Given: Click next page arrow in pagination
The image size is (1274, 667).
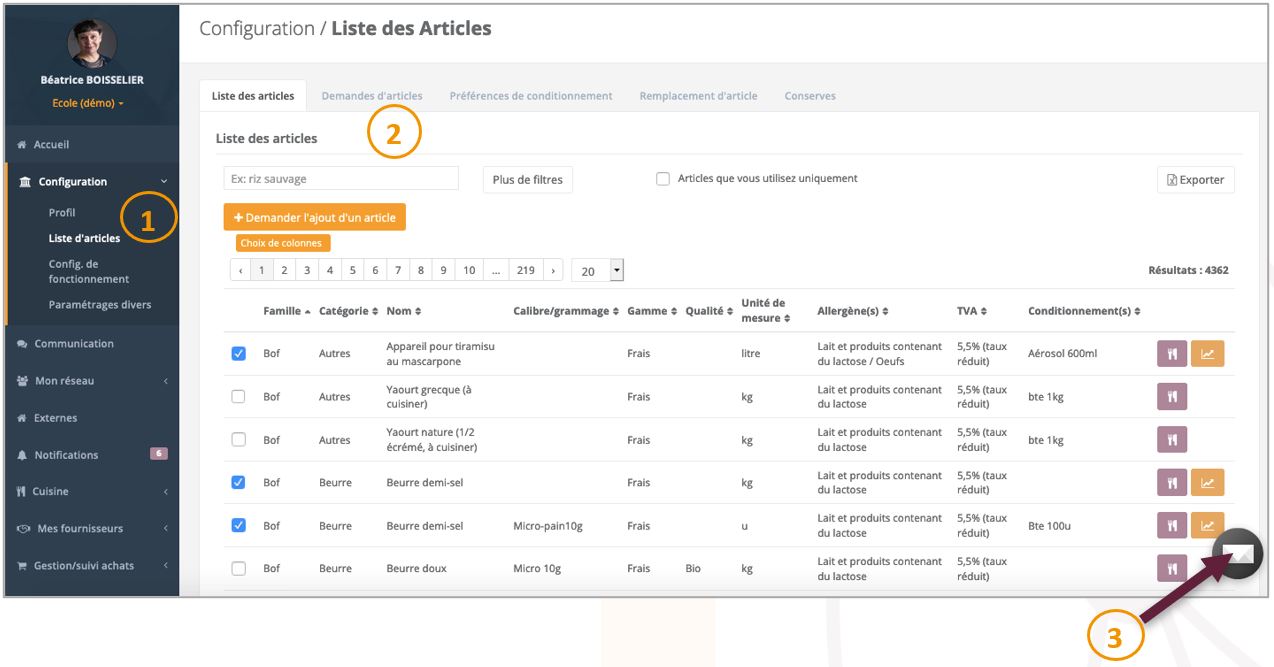Looking at the screenshot, I should [553, 270].
